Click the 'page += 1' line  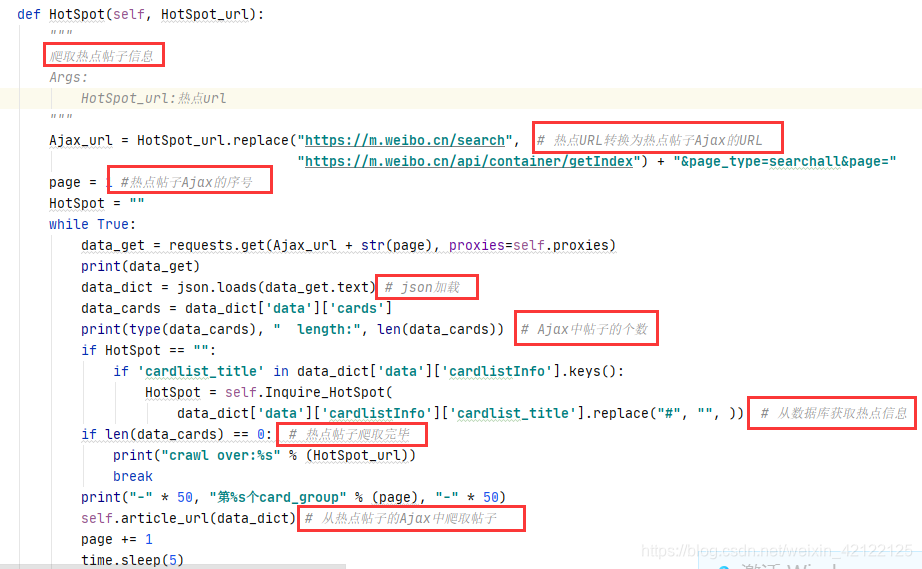(117, 540)
